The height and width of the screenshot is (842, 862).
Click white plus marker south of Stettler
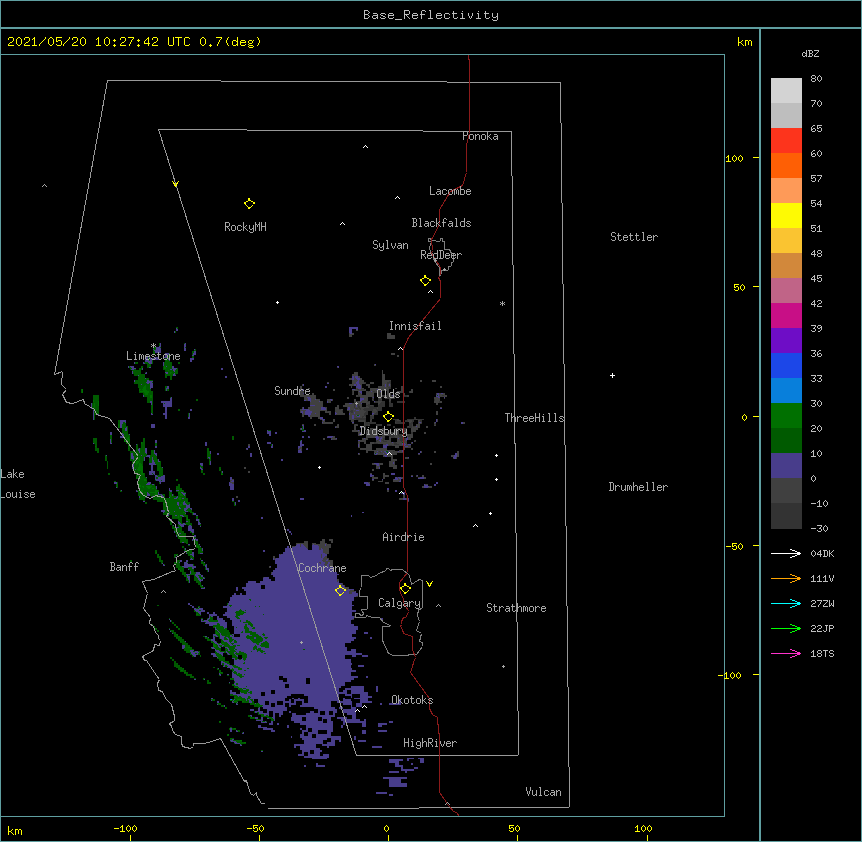pyautogui.click(x=612, y=375)
